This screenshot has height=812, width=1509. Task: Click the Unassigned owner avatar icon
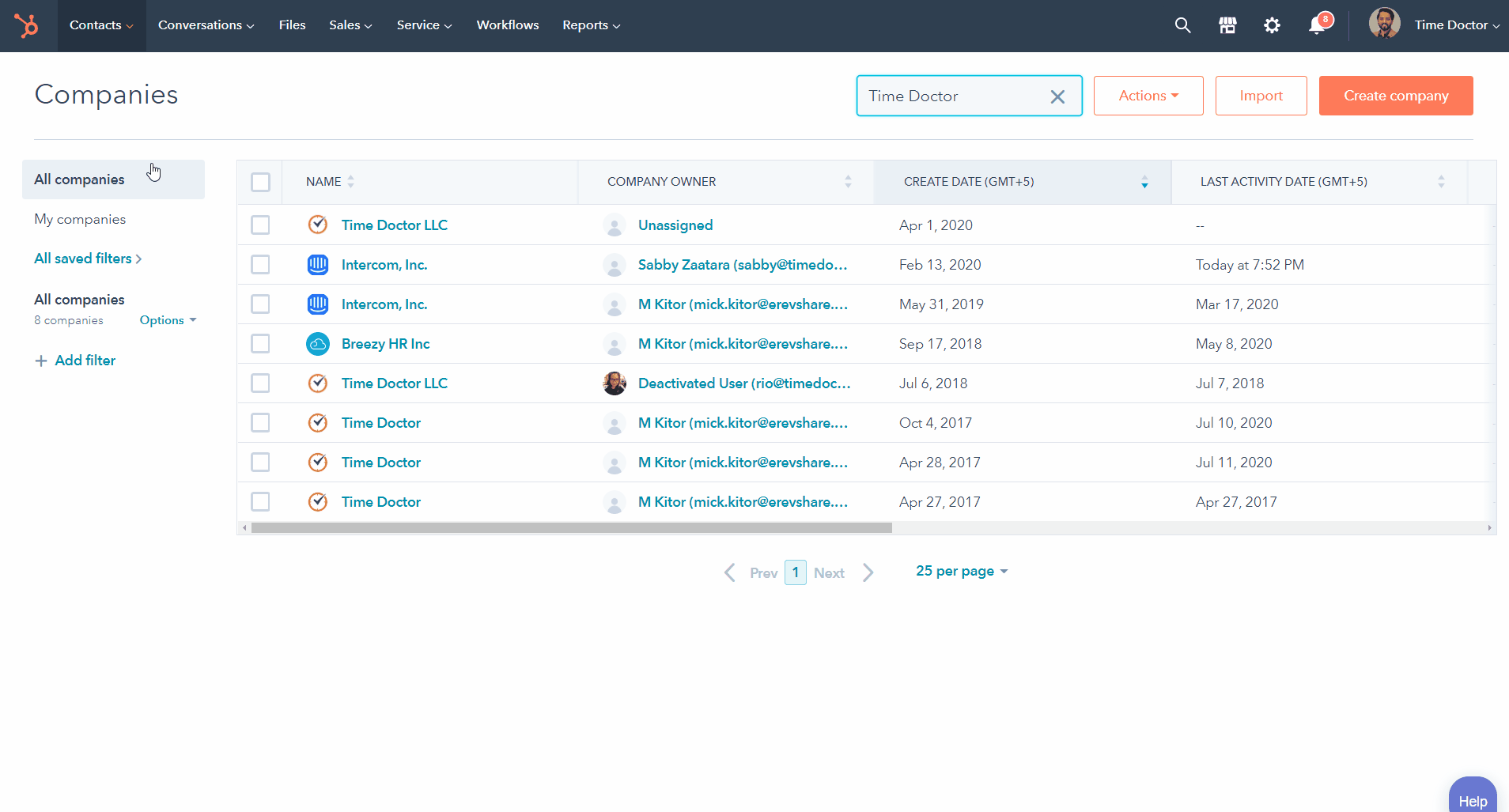pyautogui.click(x=615, y=225)
